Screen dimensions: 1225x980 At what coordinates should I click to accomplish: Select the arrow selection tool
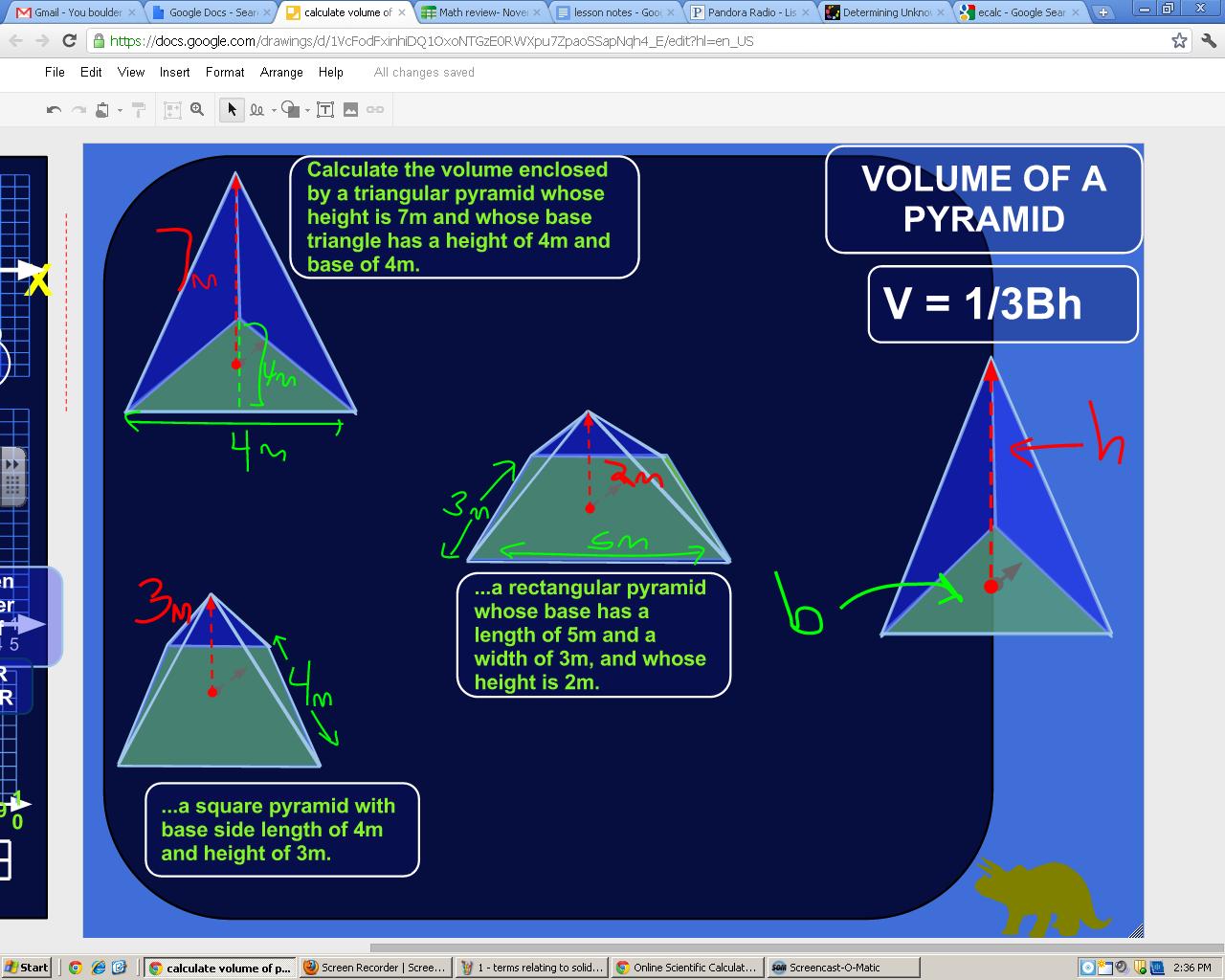(232, 108)
